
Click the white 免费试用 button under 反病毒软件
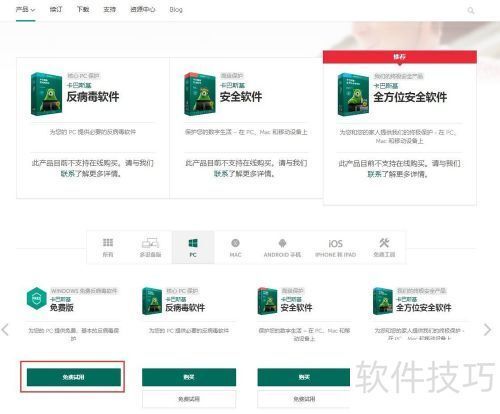[x=189, y=399]
